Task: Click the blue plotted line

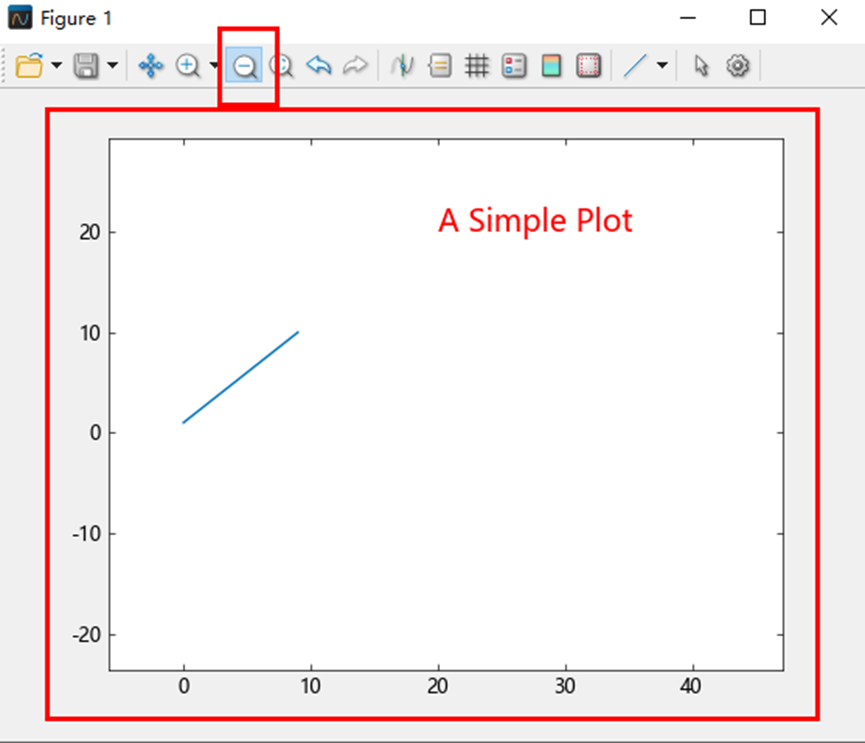Action: coord(241,377)
